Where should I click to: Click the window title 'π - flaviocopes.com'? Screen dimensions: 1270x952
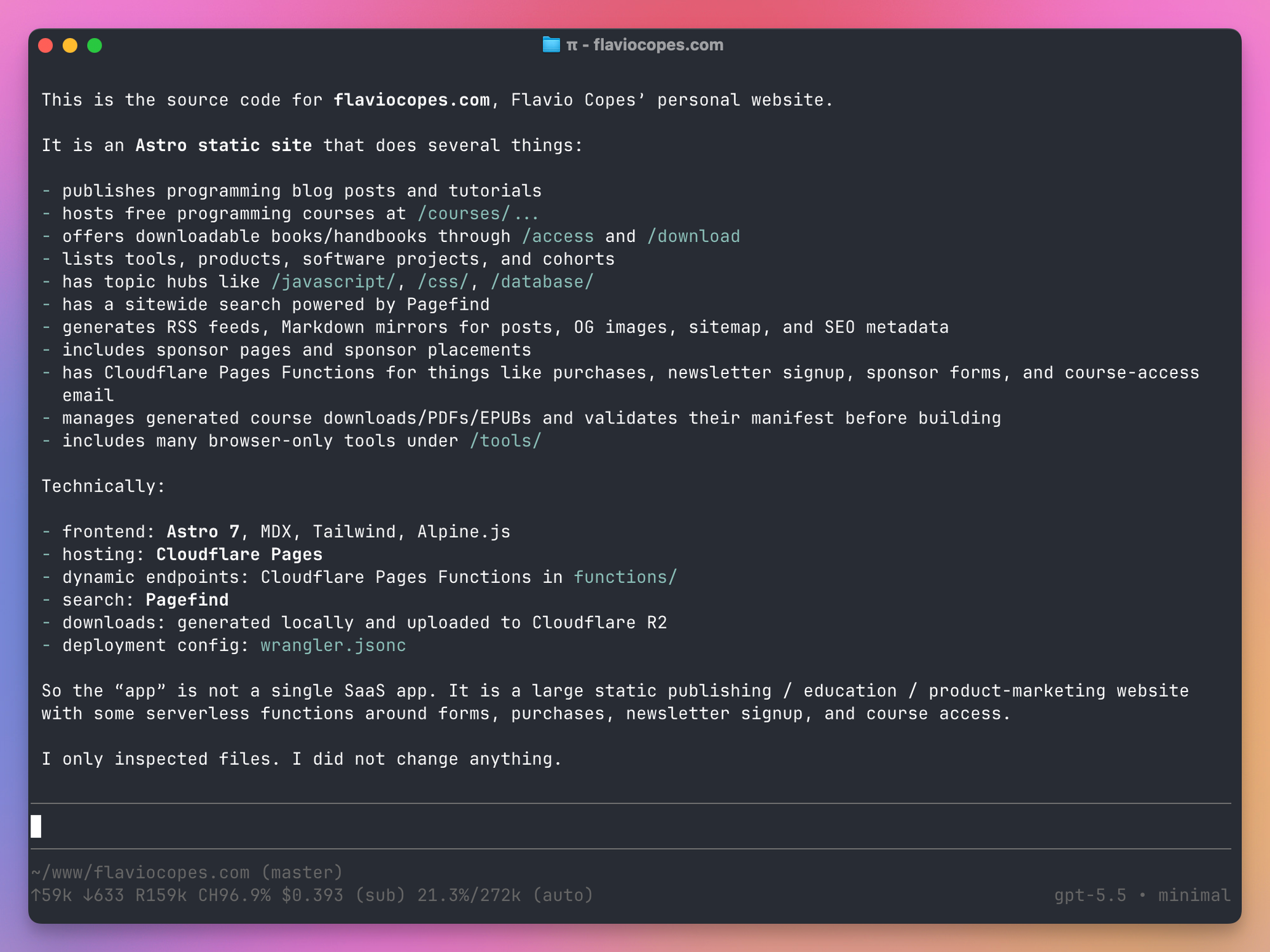[645, 45]
